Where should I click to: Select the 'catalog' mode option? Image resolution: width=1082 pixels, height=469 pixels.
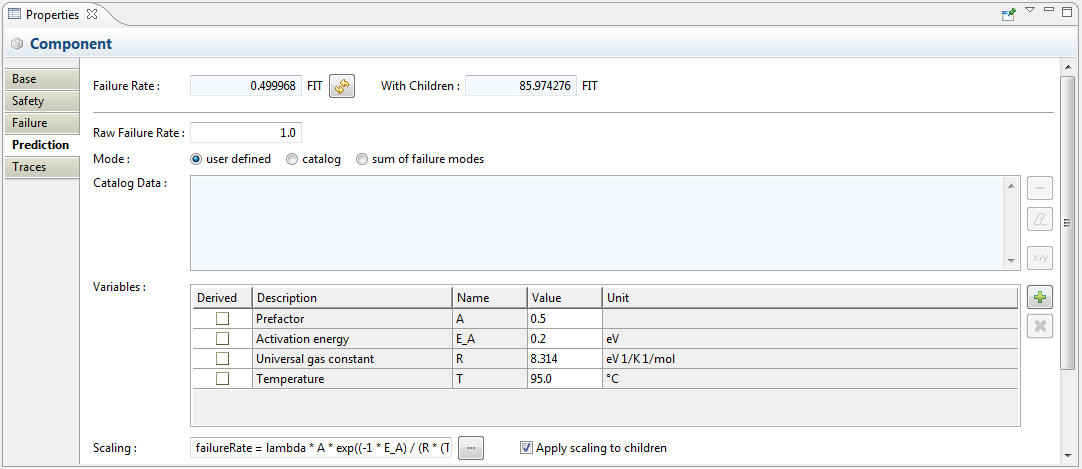tap(292, 159)
